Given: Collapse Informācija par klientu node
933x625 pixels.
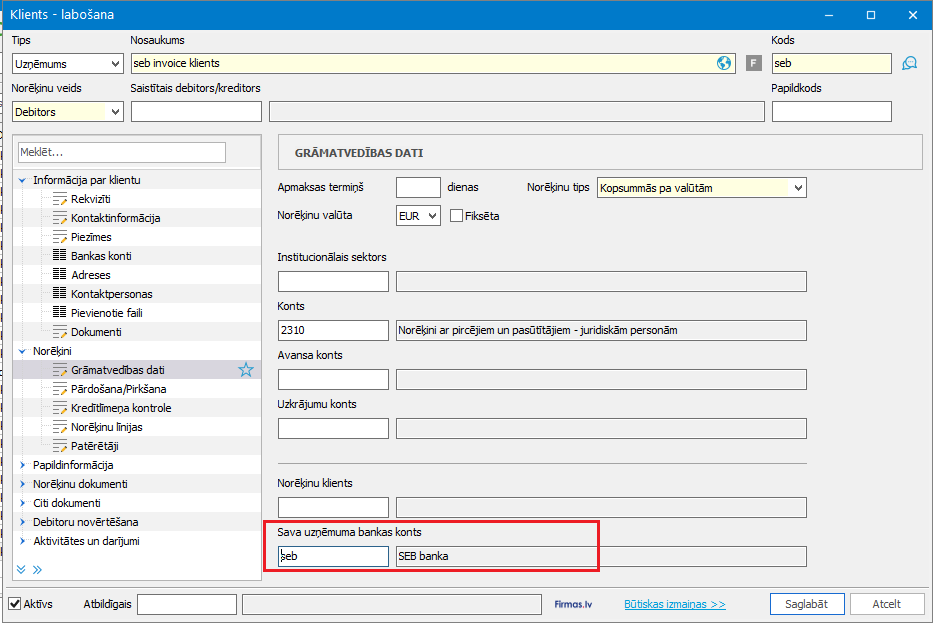Looking at the screenshot, I should [22, 180].
